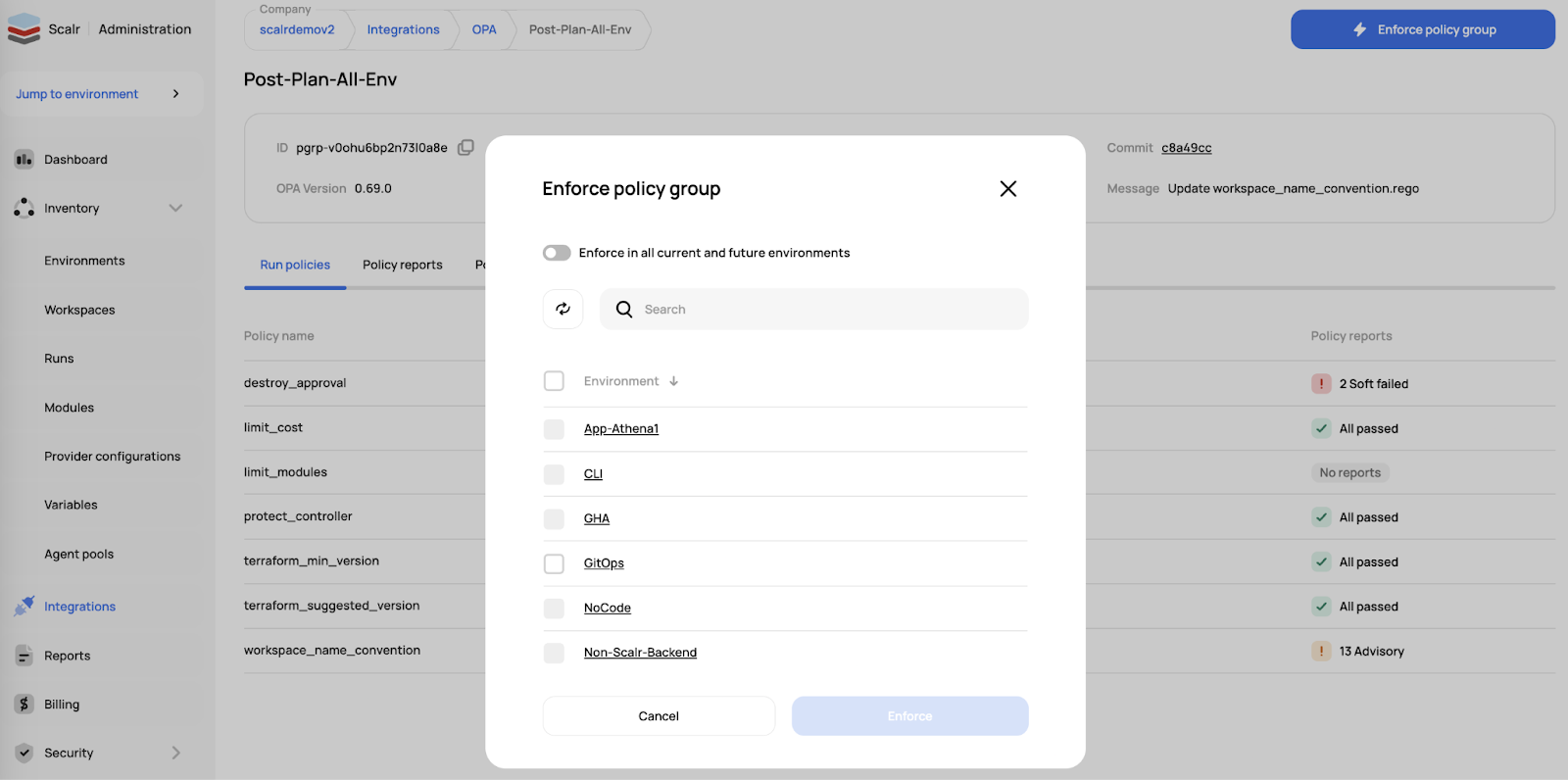This screenshot has height=780, width=1568.
Task: Switch to the Policy reports tab
Action: click(x=402, y=265)
